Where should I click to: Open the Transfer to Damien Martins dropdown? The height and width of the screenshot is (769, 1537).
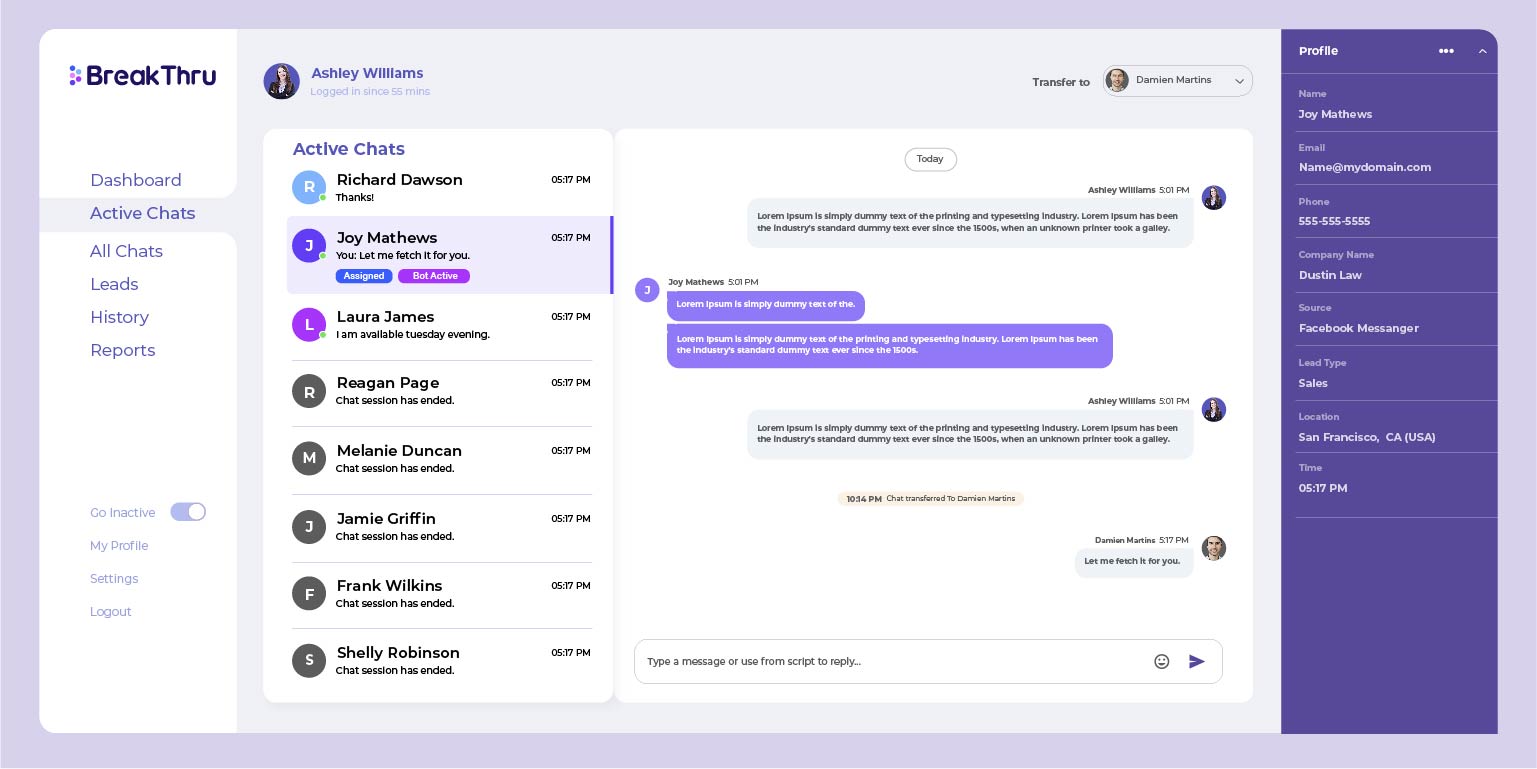pos(1177,81)
